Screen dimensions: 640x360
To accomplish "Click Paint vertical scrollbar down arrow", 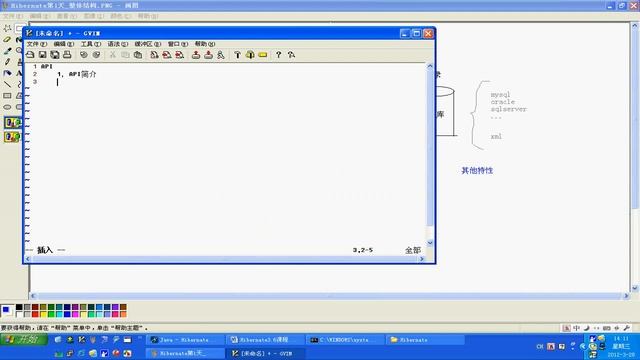I will click(x=635, y=288).
